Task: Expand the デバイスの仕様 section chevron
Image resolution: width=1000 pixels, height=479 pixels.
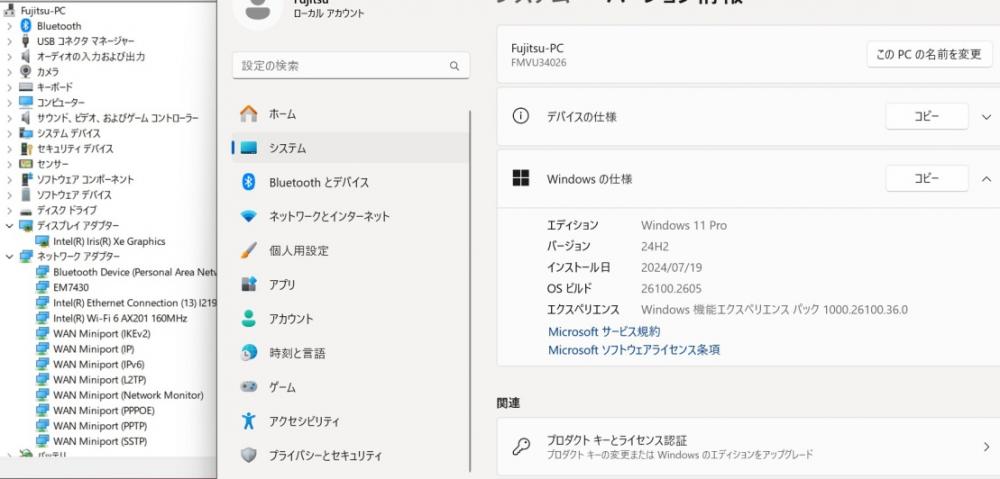Action: click(986, 117)
